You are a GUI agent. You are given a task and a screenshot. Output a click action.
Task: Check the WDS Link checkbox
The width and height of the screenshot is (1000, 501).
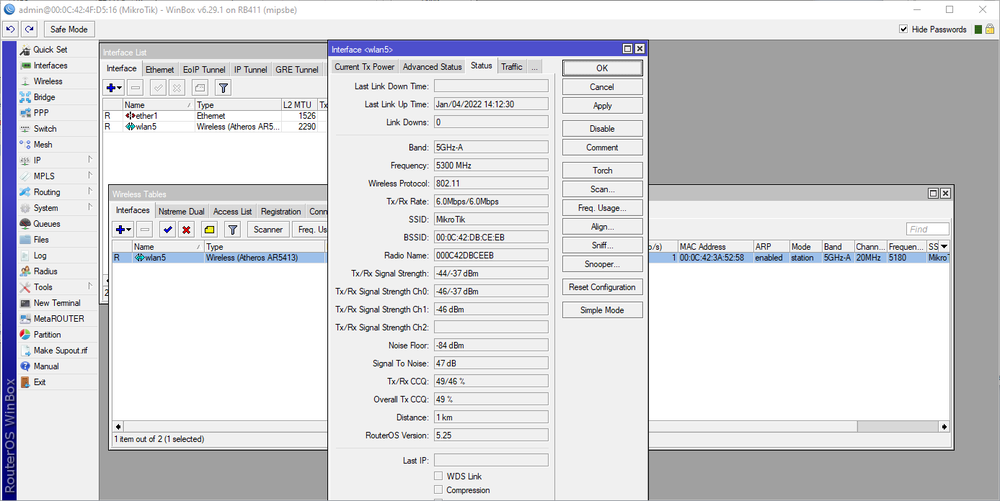(x=438, y=476)
